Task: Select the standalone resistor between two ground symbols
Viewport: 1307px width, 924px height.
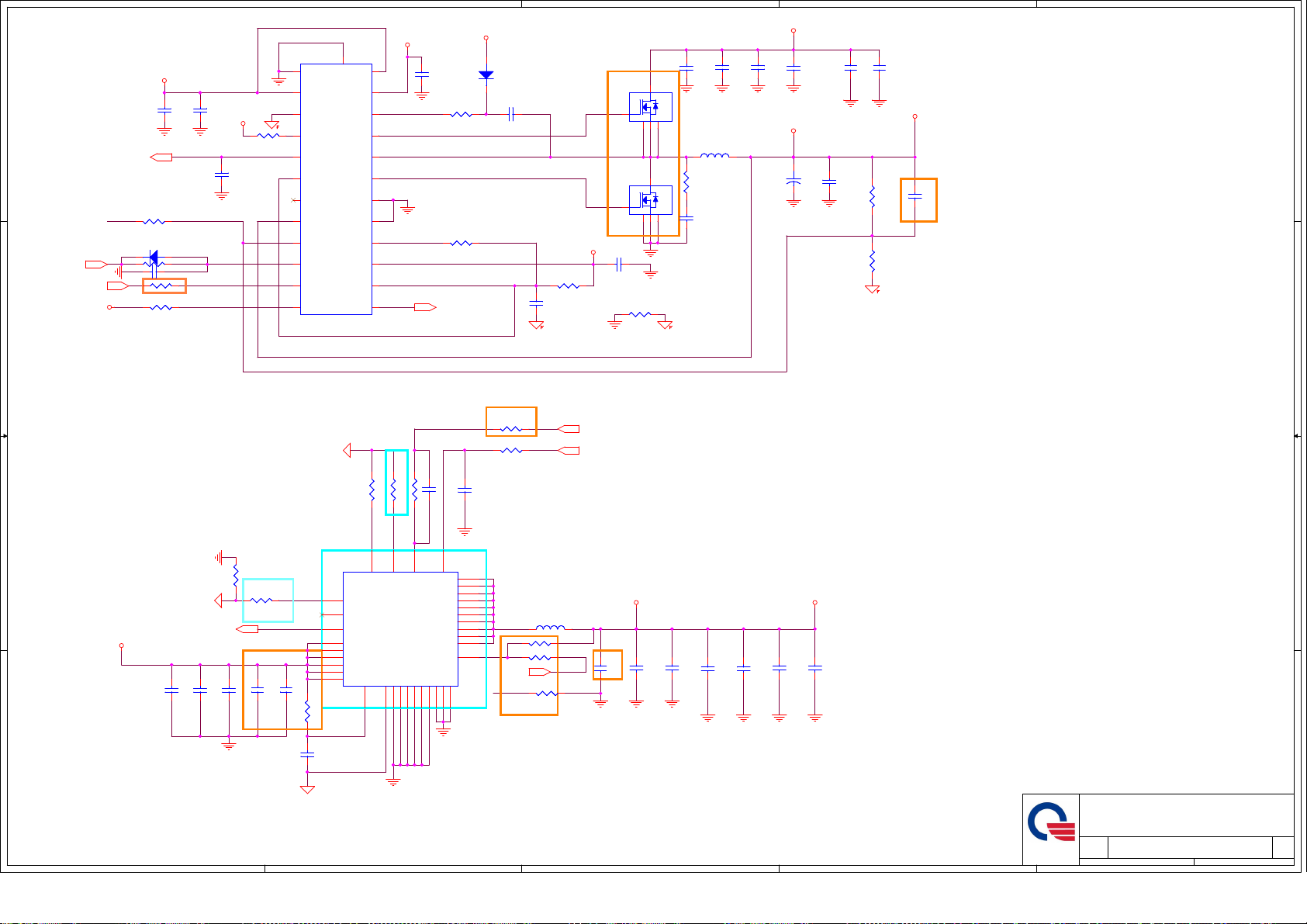Action: [x=640, y=315]
